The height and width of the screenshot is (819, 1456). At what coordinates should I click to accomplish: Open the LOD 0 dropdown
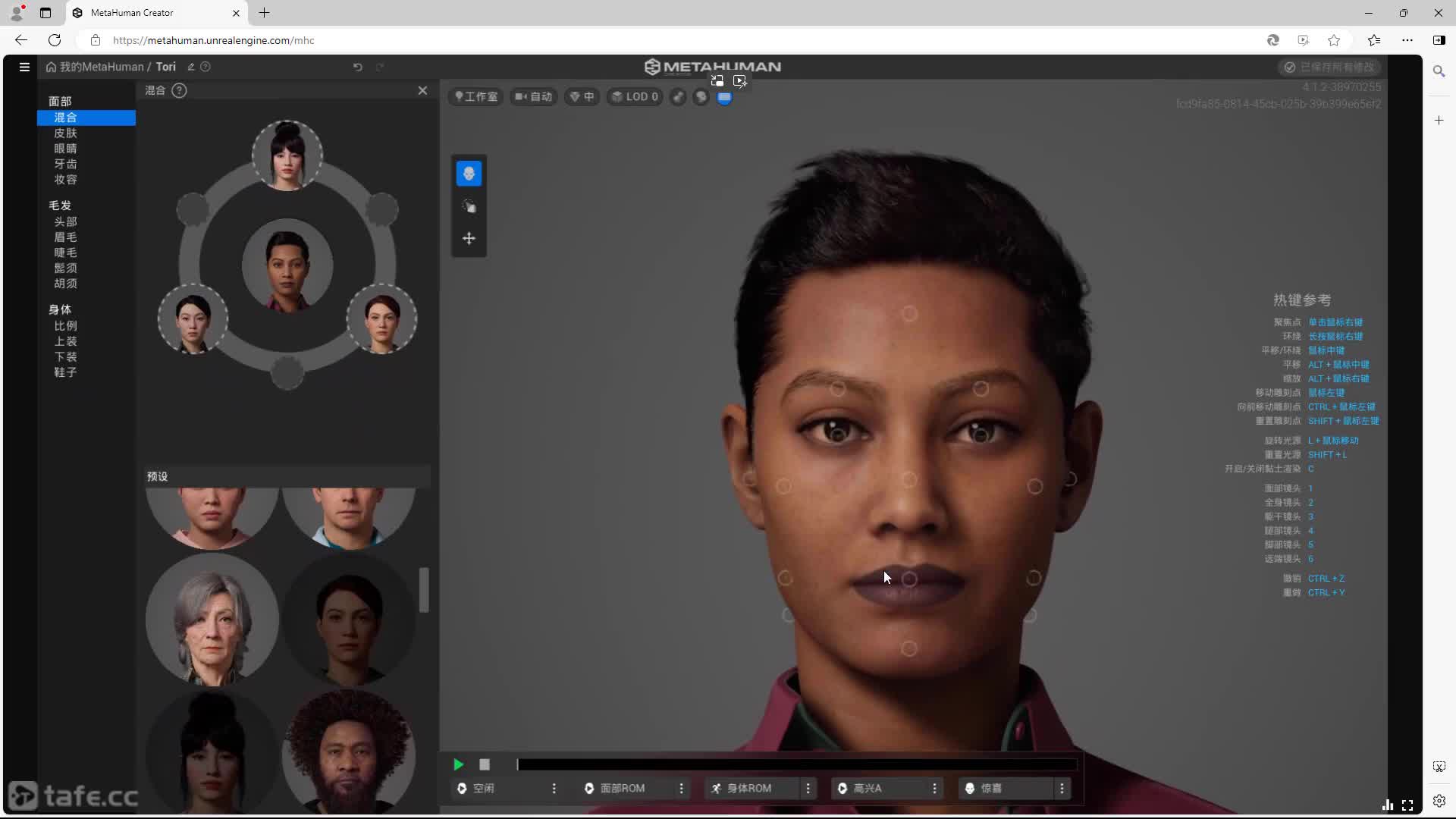tap(635, 97)
